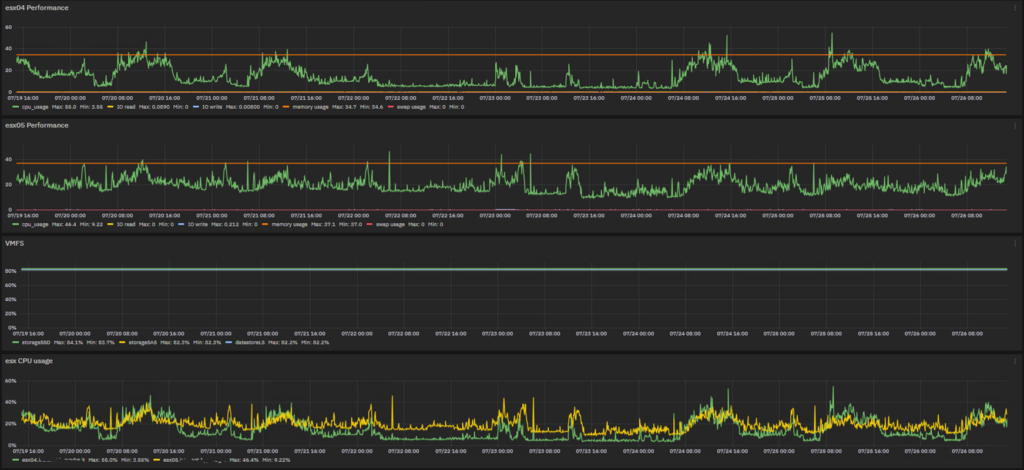Toggle esx05 host series in esx CPU usage legend

[195, 461]
